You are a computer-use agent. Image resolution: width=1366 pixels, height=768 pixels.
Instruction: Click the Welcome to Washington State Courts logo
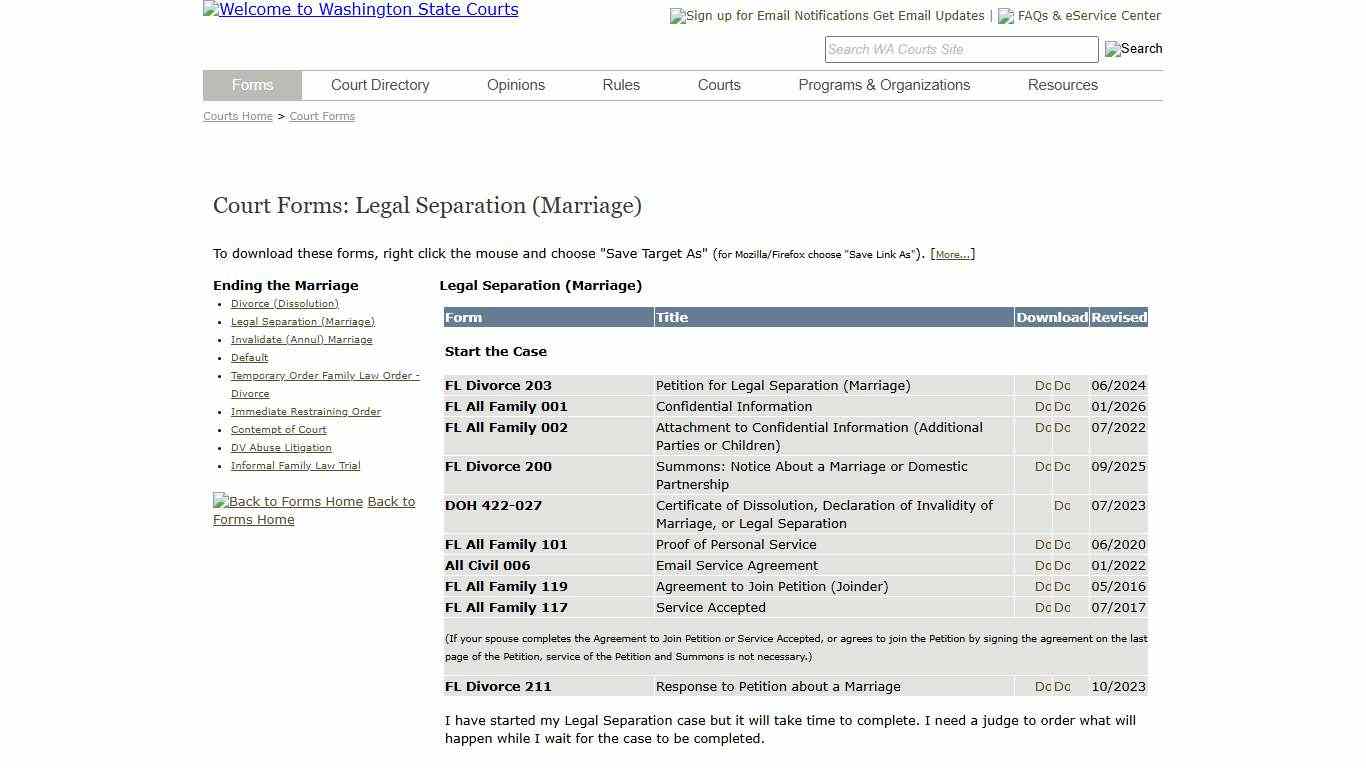pyautogui.click(x=360, y=10)
